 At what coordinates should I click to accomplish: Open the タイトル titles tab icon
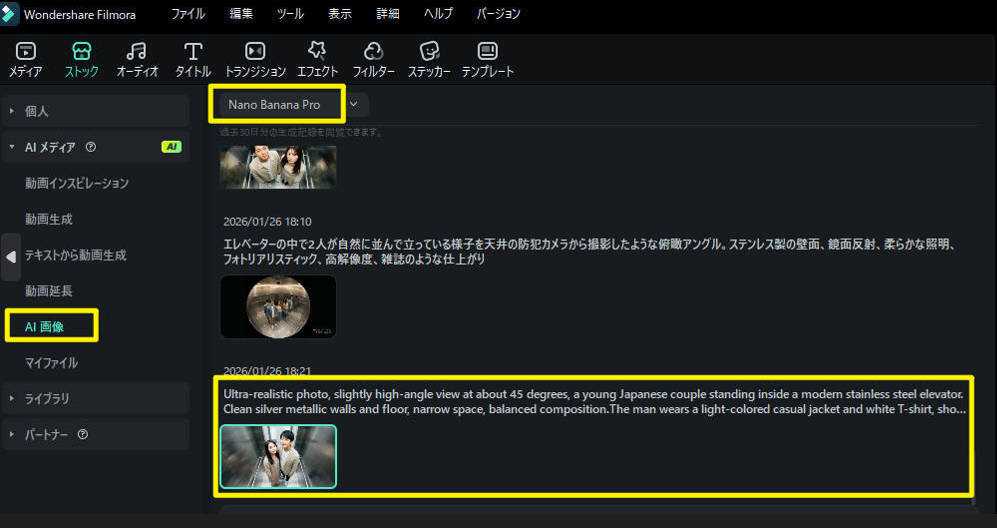[x=193, y=51]
